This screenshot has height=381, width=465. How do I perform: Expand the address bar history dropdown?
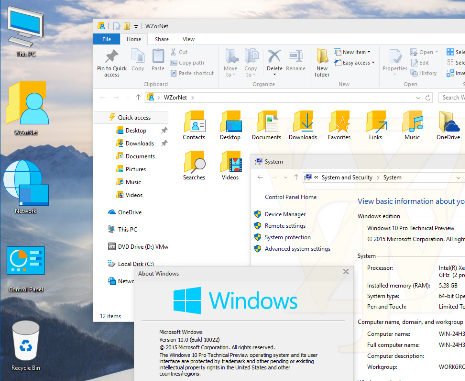tap(418, 98)
